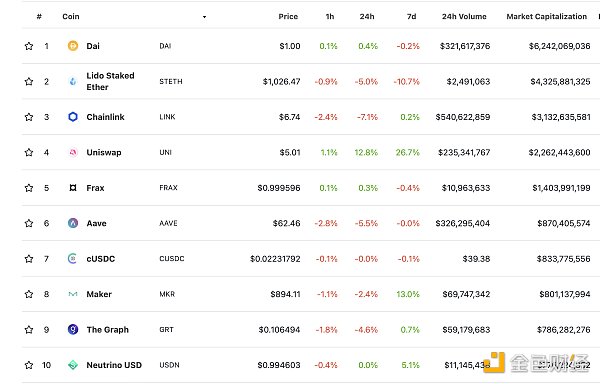Open dropdown arrow next to Coin header

[204, 17]
